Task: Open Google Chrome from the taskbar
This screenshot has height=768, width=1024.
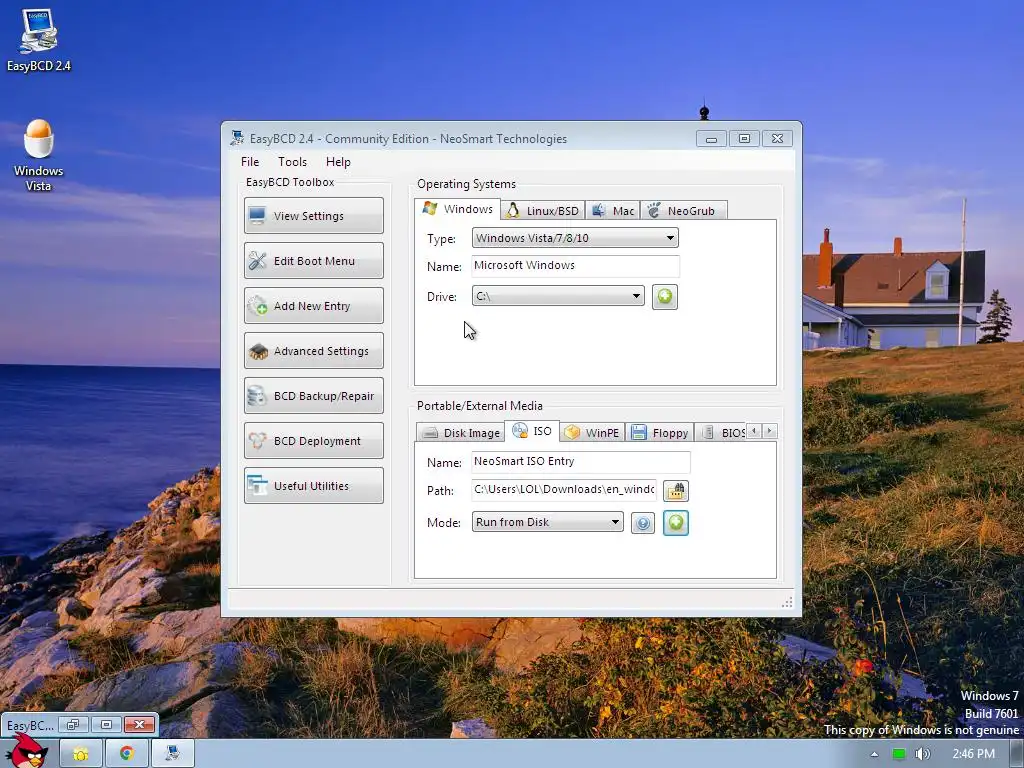Action: pos(126,754)
